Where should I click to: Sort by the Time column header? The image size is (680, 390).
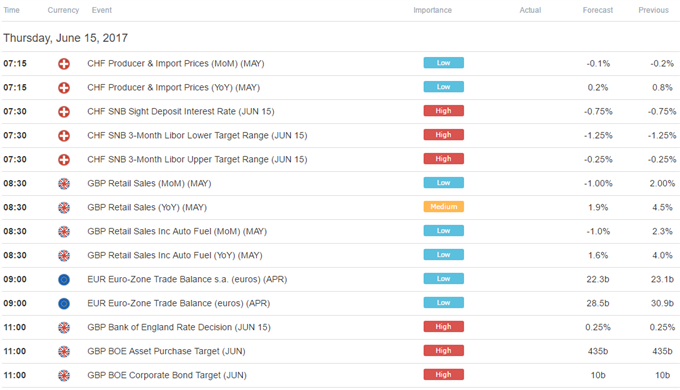11,10
